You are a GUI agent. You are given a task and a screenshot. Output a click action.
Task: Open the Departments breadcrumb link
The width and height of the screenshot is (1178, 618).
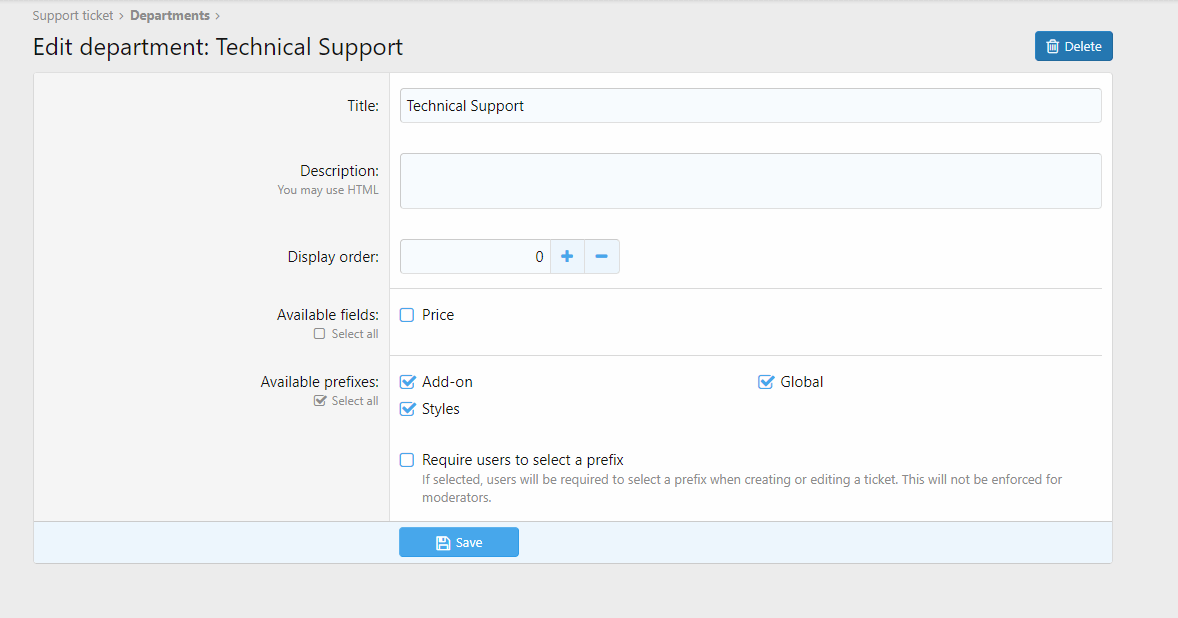click(169, 16)
